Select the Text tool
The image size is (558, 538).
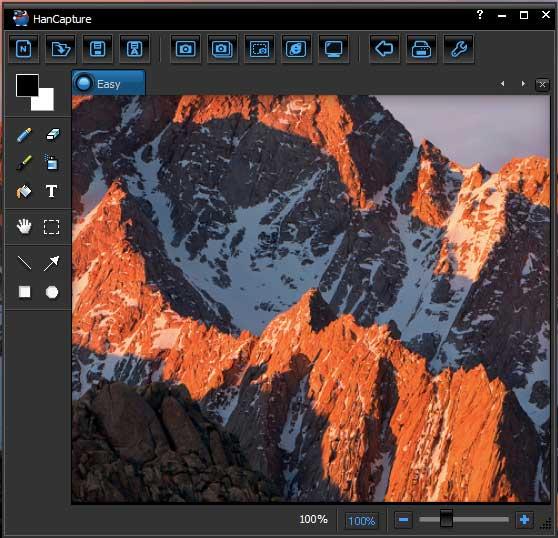click(52, 191)
